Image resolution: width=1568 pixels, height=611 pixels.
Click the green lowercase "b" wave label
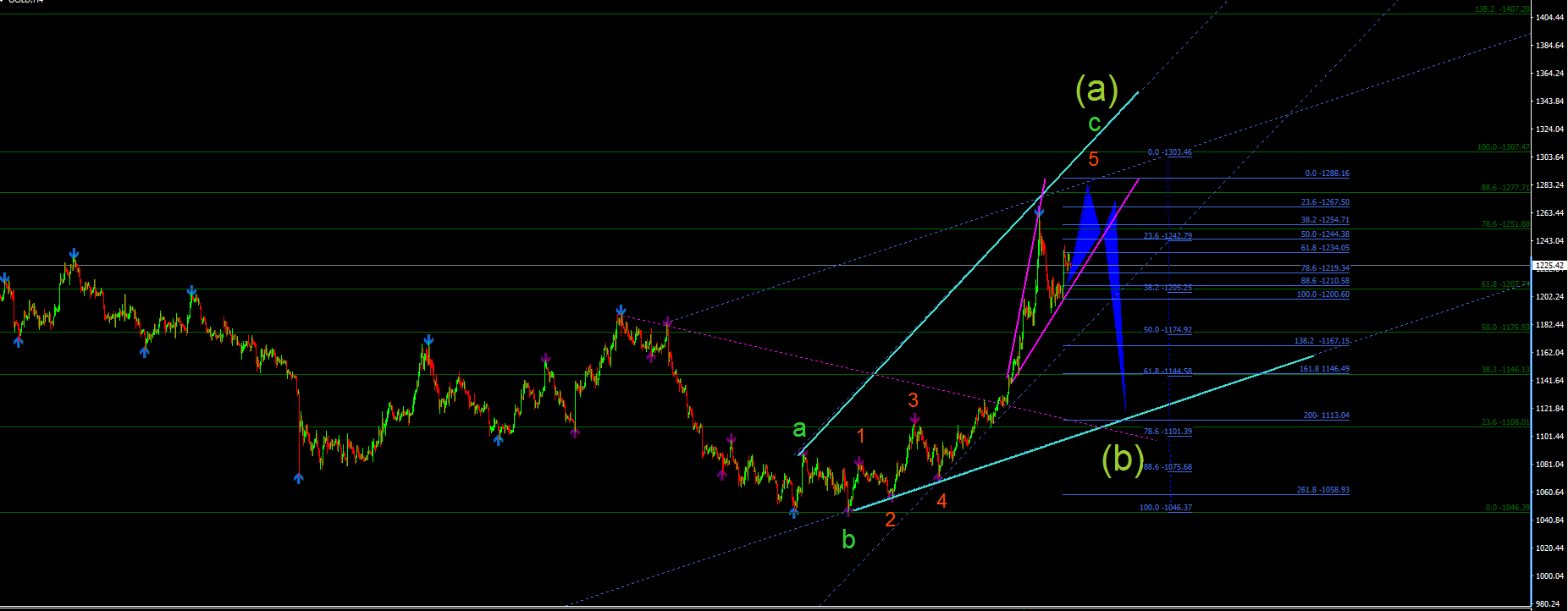[x=848, y=539]
